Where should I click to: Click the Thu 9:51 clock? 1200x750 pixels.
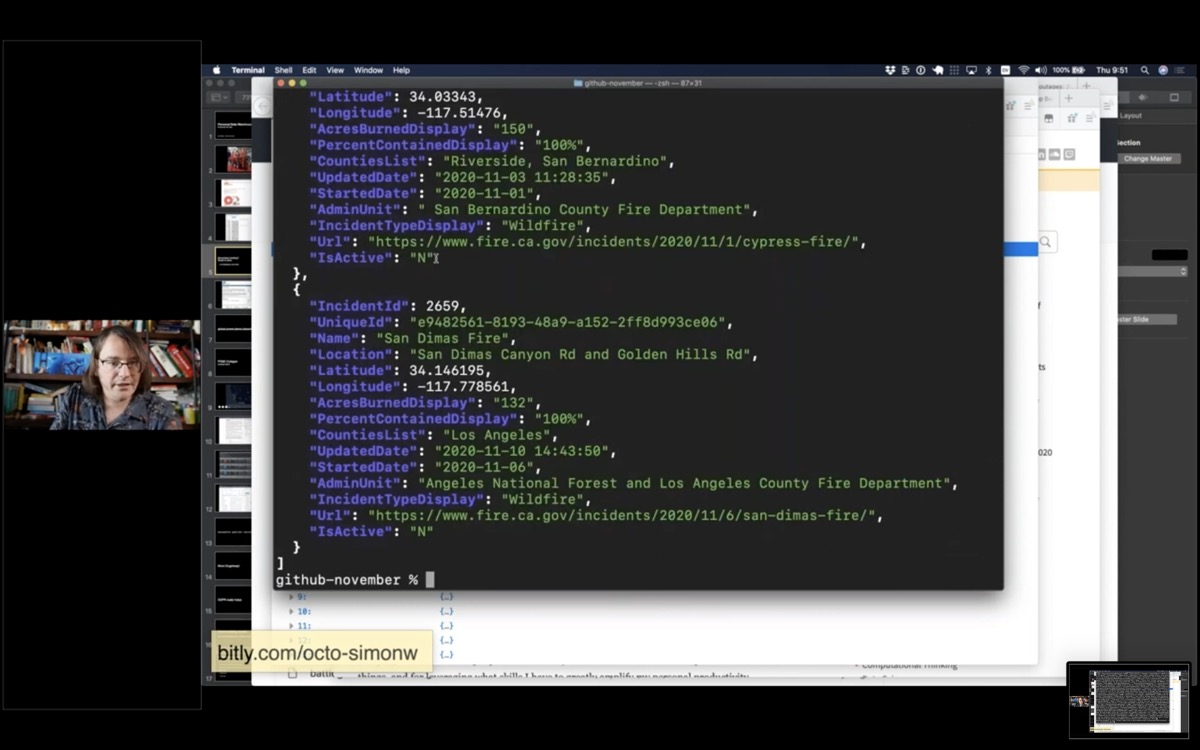coord(1112,70)
